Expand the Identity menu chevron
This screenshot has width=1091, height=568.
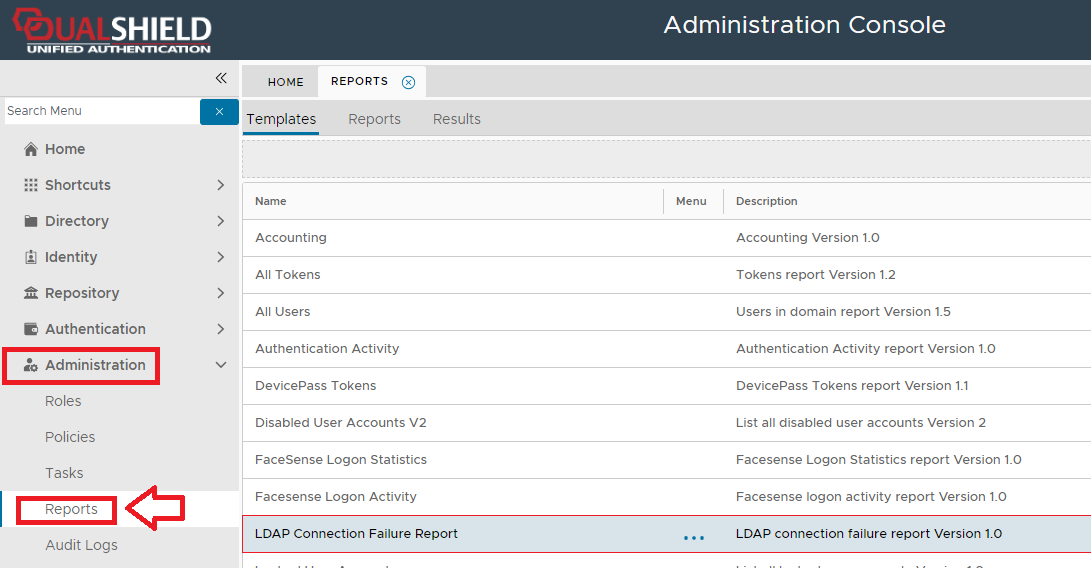[x=220, y=257]
